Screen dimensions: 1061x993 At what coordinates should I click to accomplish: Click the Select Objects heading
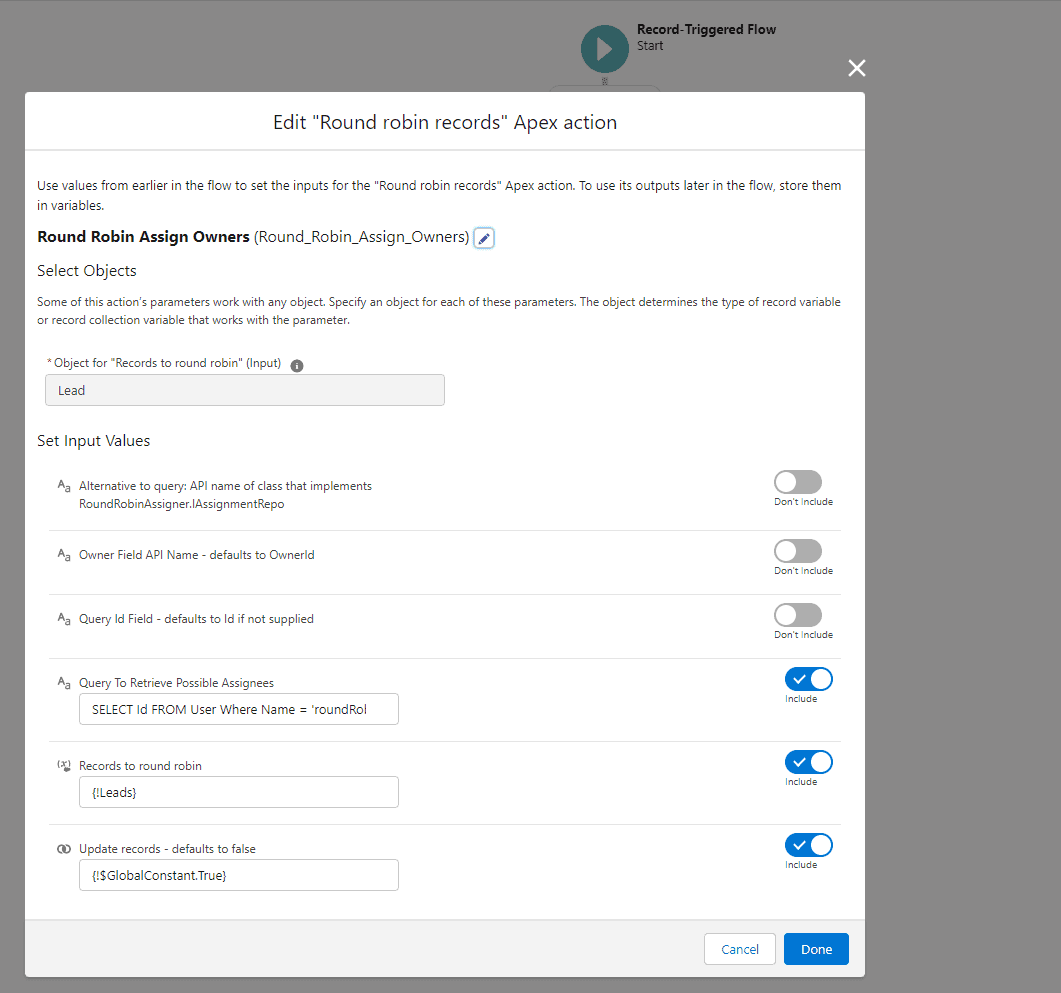coord(87,271)
